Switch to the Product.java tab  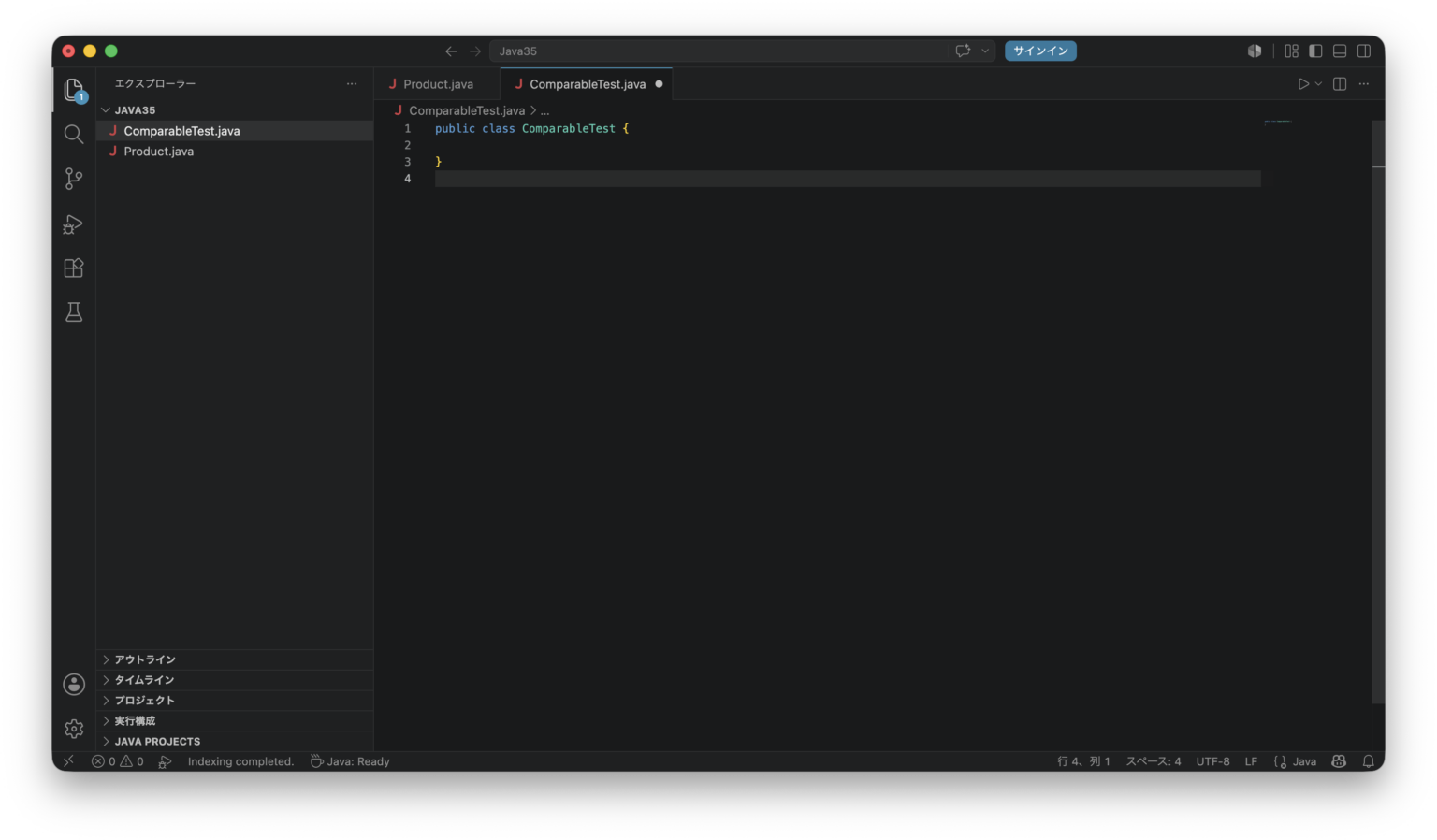438,84
